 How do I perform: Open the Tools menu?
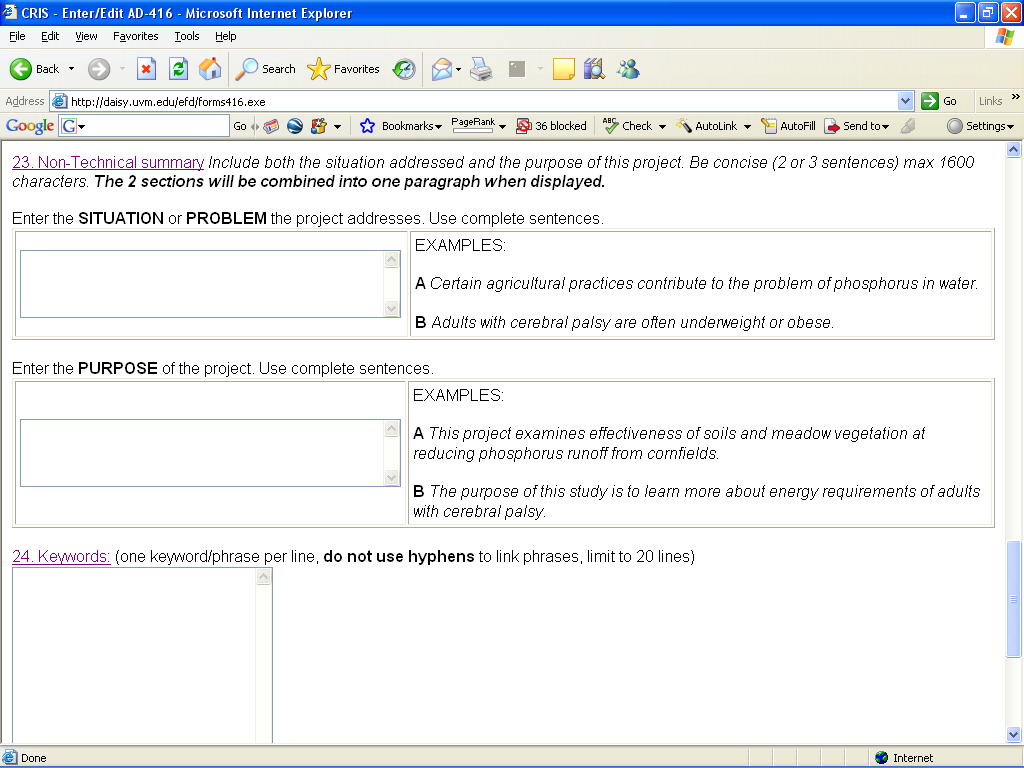tap(187, 36)
